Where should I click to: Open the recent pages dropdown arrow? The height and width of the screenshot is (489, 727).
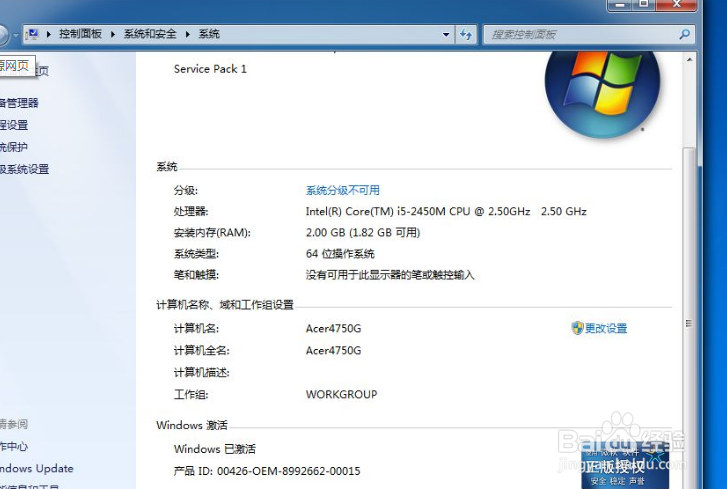16,35
